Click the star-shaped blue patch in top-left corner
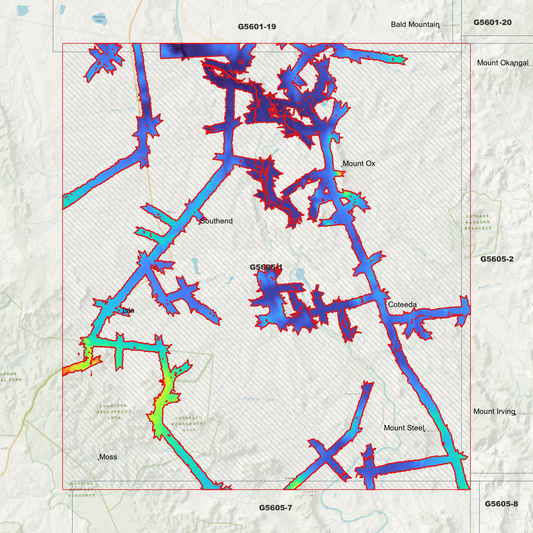The width and height of the screenshot is (533, 533). pyautogui.click(x=104, y=61)
